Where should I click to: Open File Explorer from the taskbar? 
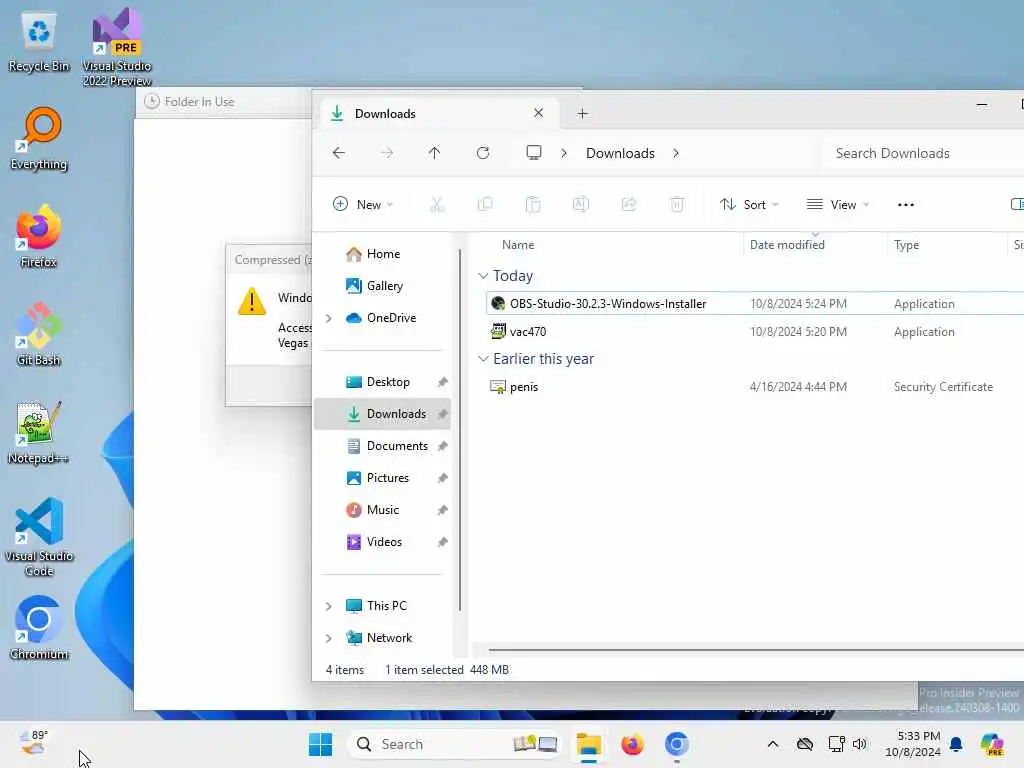(x=588, y=744)
